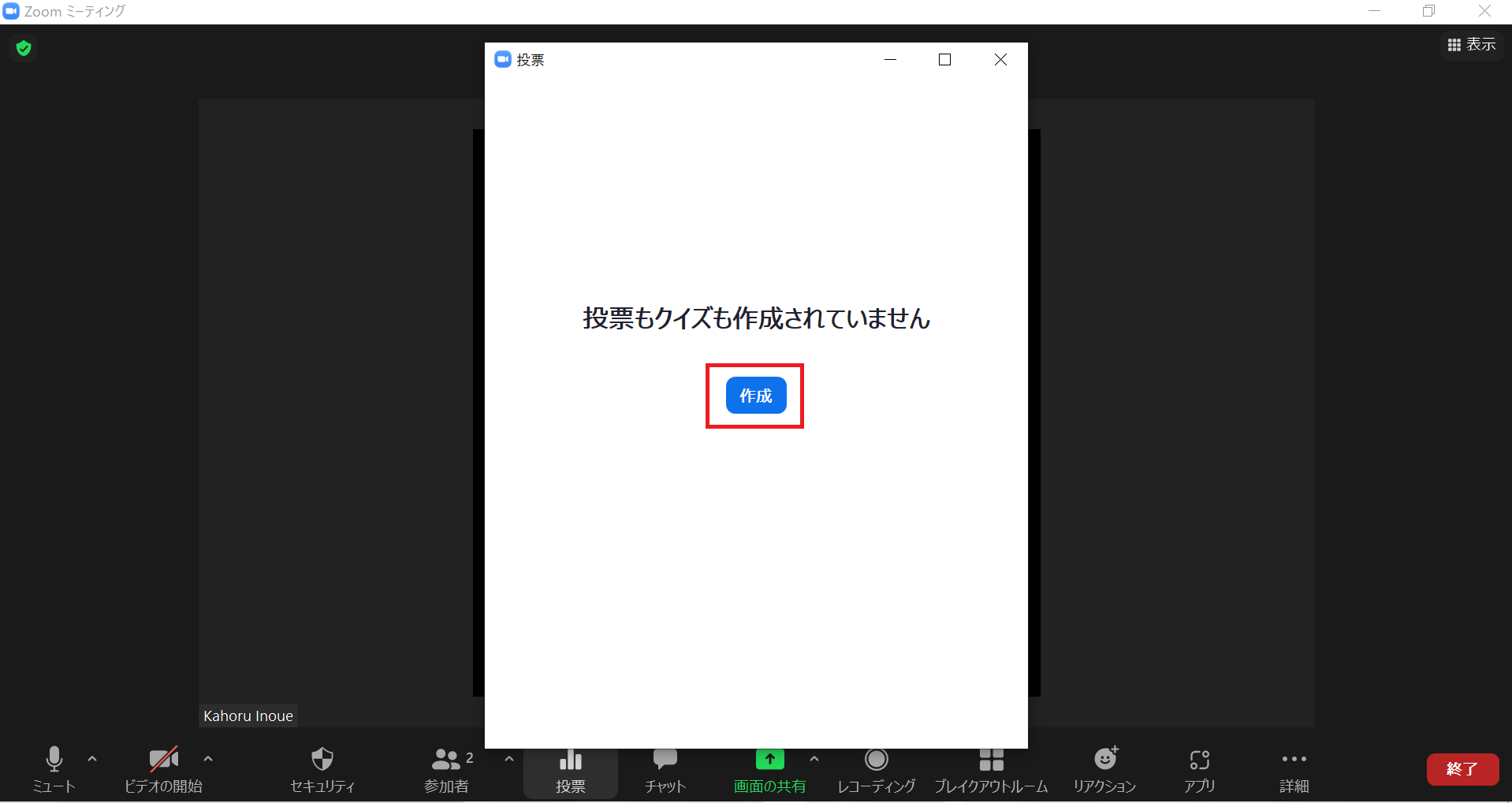This screenshot has height=803, width=1512.
Task: Expand share options arrow beside 画面の共有
Action: click(814, 759)
